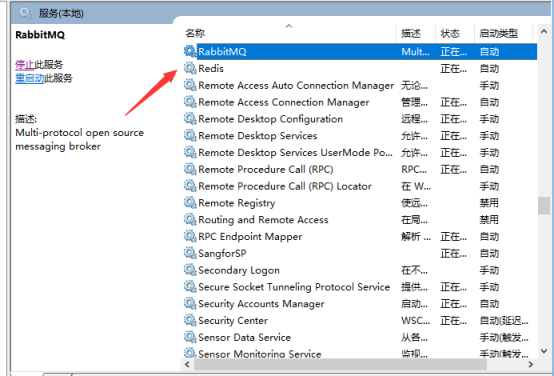Click 停止 link to stop the service
Screen dimensions: 554x376
tap(25, 65)
